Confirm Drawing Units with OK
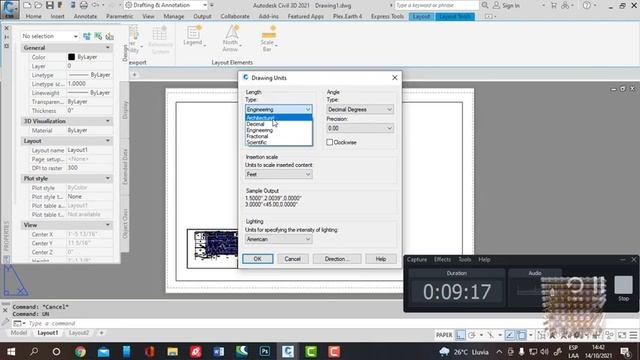Image resolution: width=640 pixels, height=360 pixels. [258, 259]
